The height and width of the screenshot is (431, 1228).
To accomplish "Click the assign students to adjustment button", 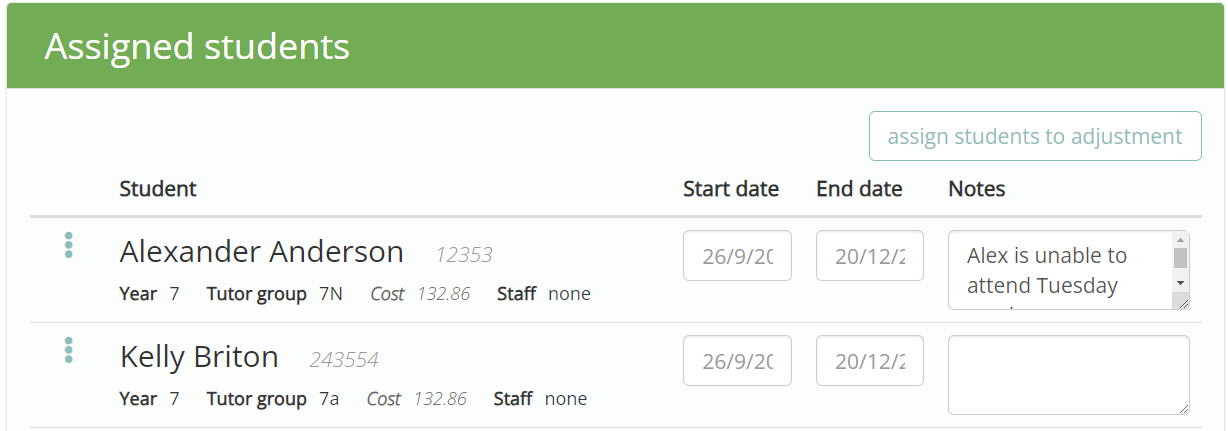I will (1035, 136).
